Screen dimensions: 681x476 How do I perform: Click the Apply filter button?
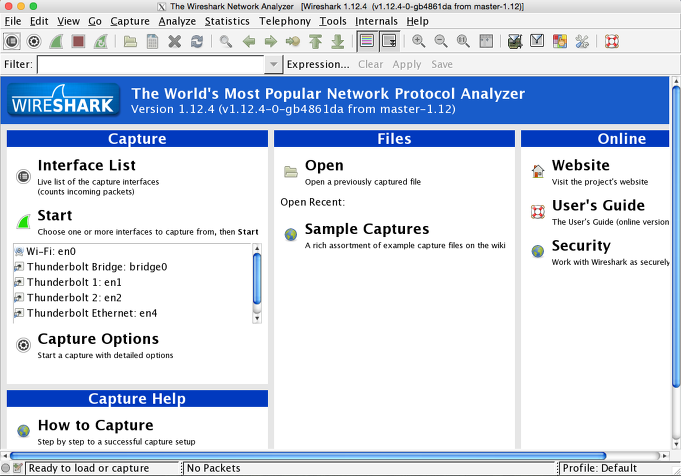coord(407,64)
